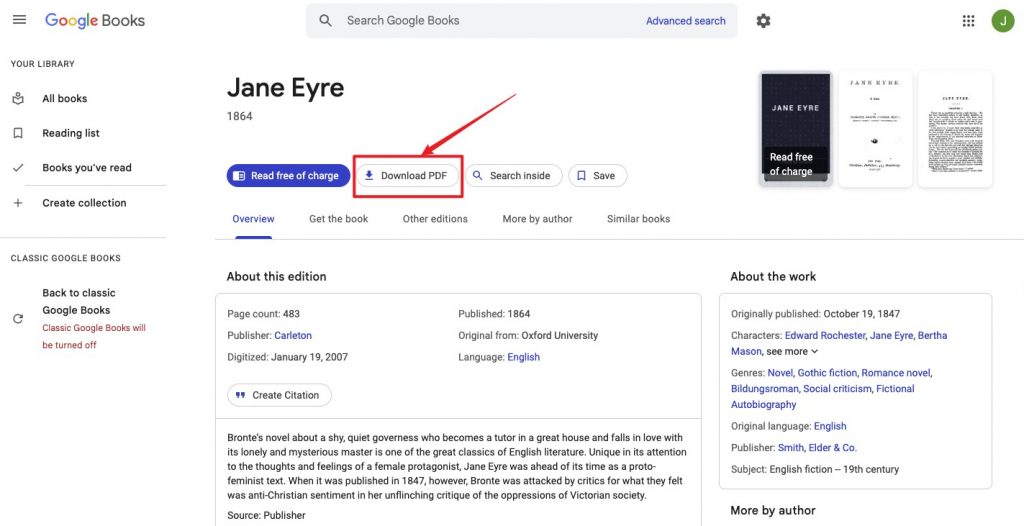
Task: Click the search magnifier icon
Action: pos(325,20)
